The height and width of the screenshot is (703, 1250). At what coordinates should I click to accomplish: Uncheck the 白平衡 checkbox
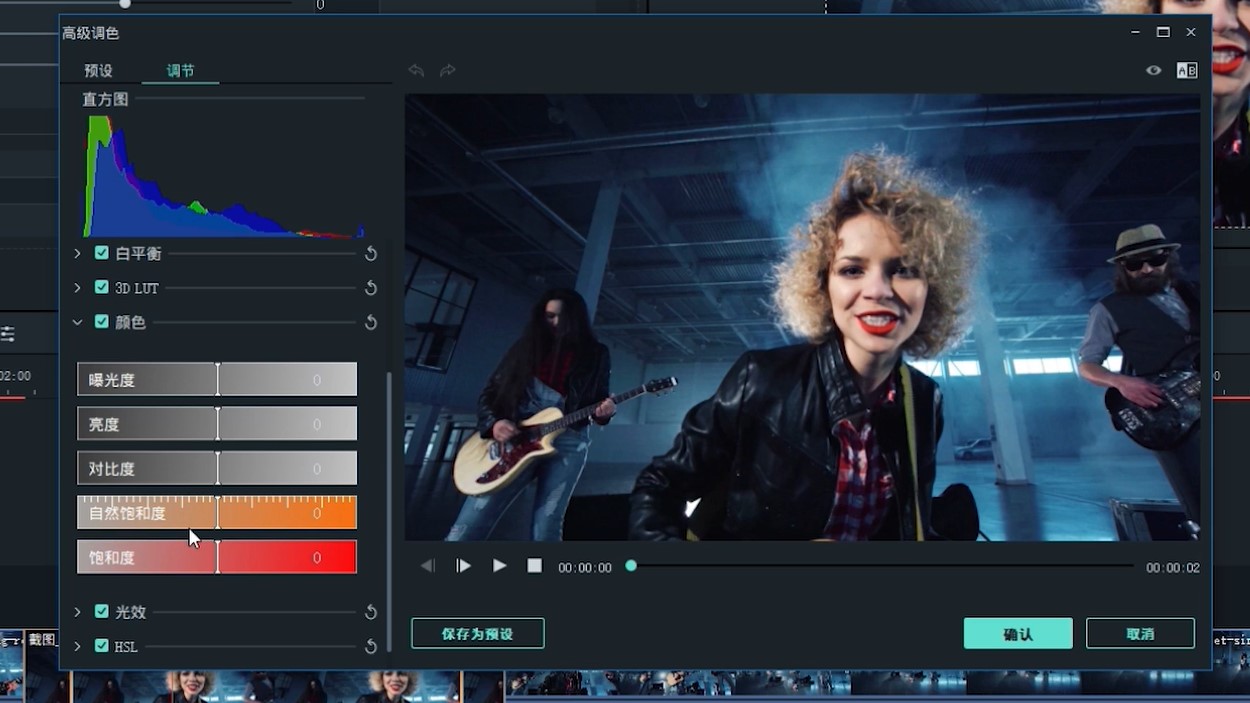(101, 253)
